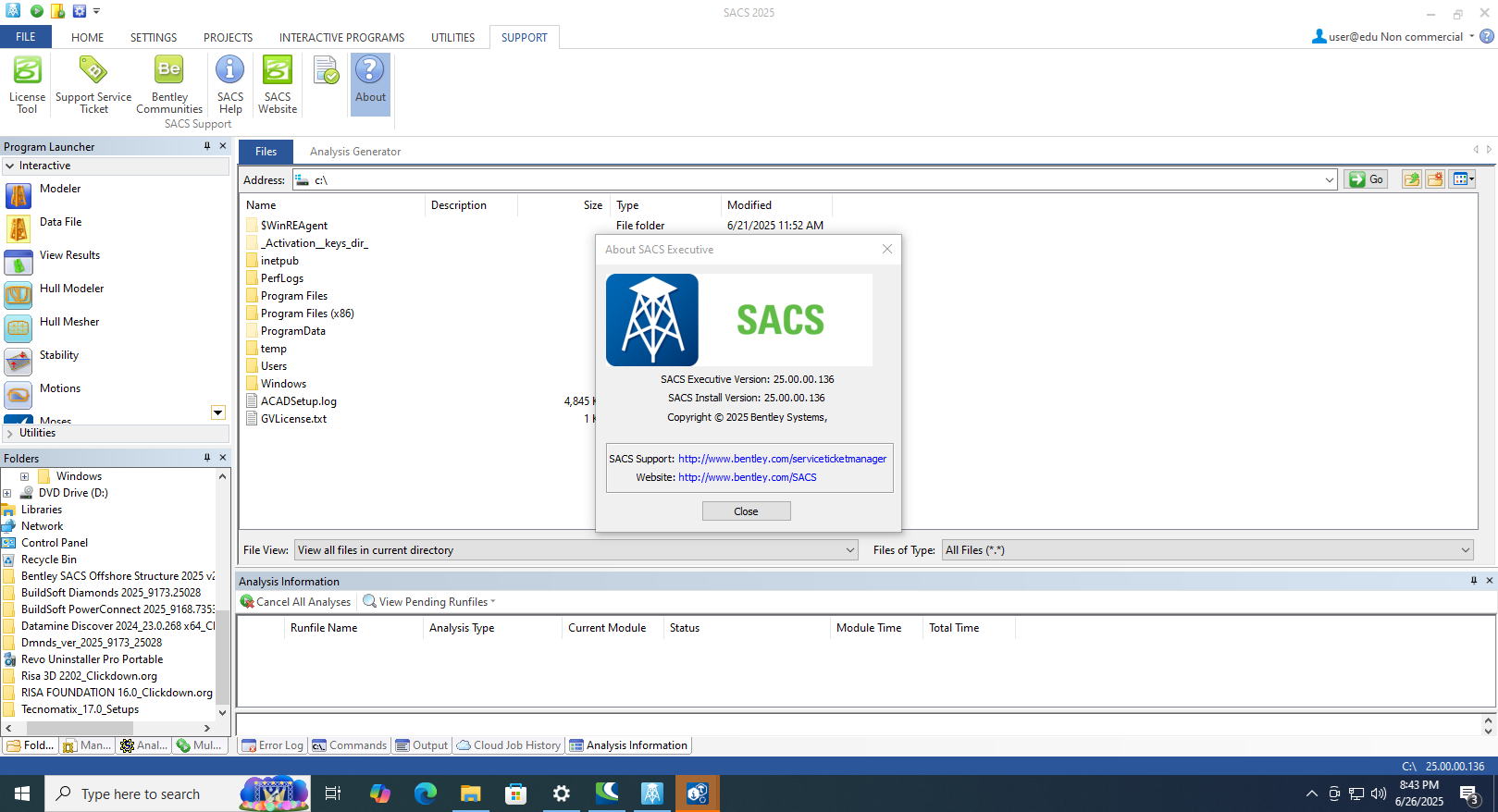Open SACS Help
Image resolution: width=1498 pixels, height=812 pixels.
pyautogui.click(x=230, y=84)
